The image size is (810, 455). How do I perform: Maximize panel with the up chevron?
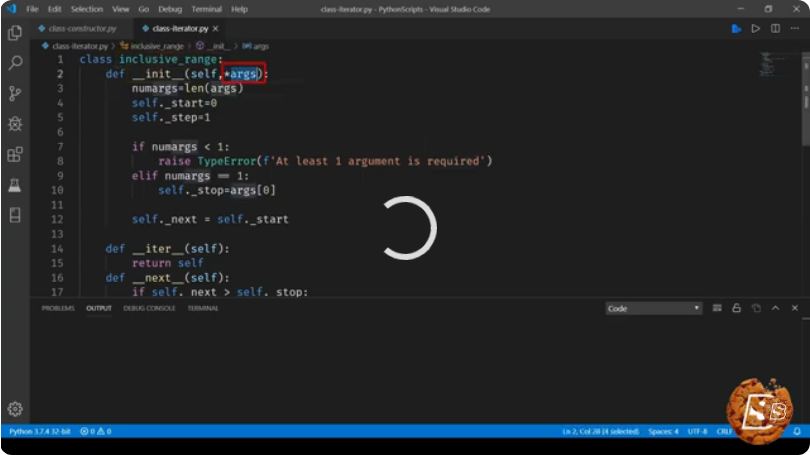[x=775, y=308]
